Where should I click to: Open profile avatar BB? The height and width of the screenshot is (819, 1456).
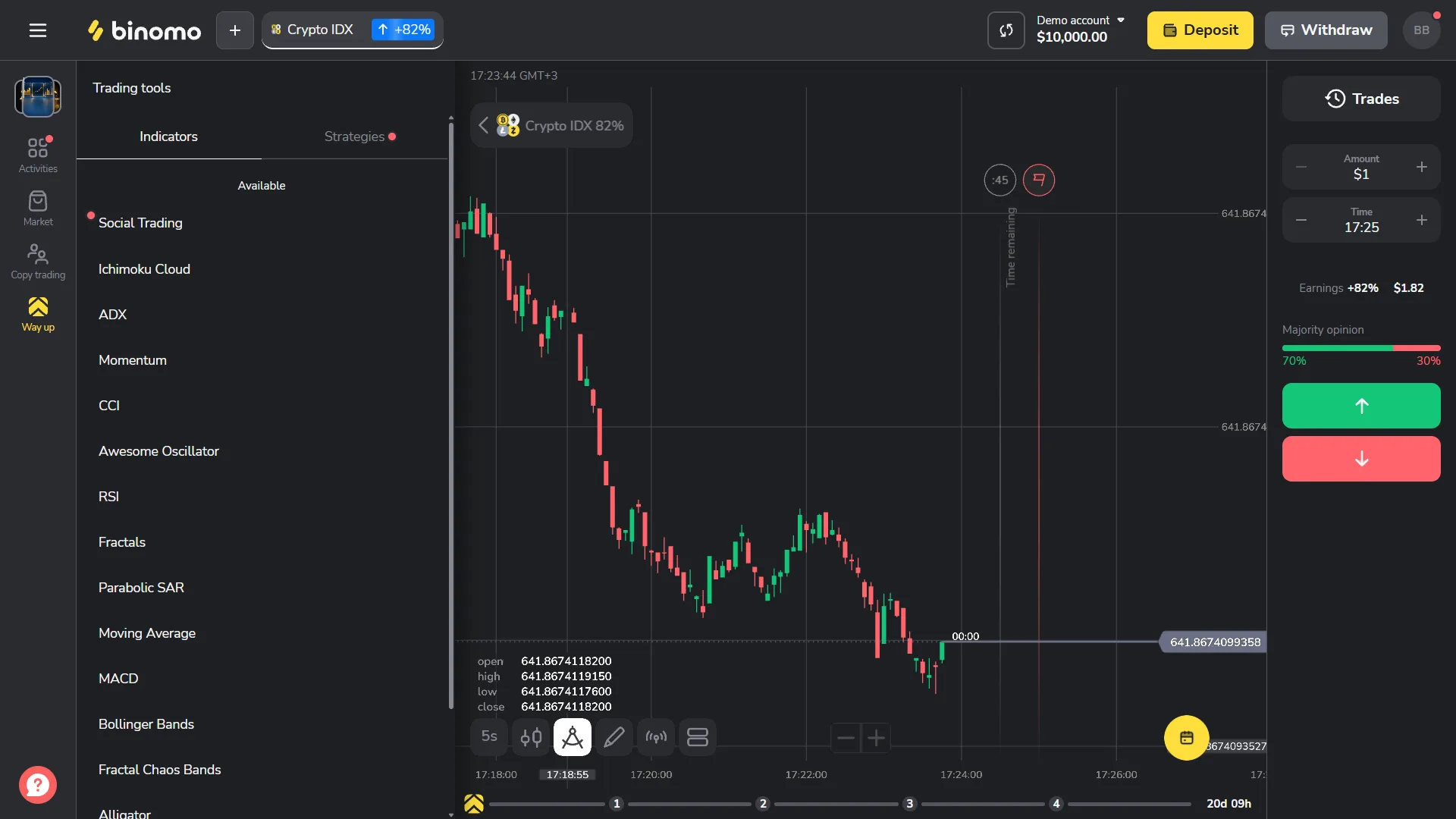click(1422, 30)
